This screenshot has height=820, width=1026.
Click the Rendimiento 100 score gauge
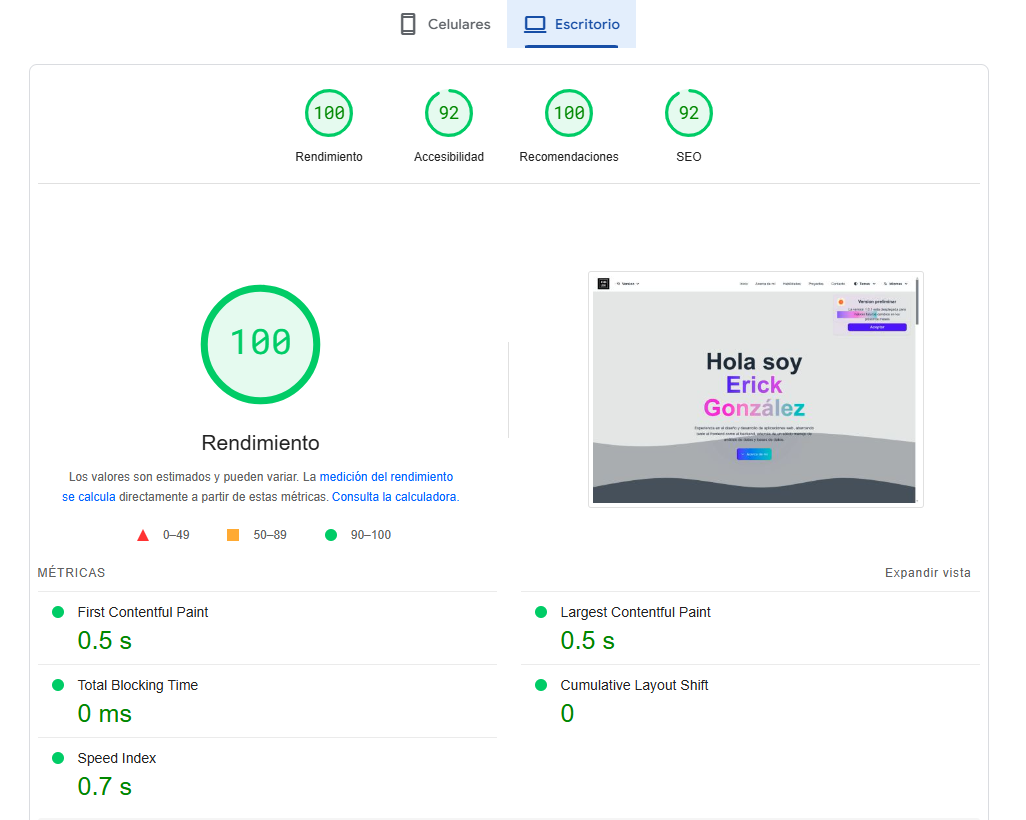tap(329, 113)
